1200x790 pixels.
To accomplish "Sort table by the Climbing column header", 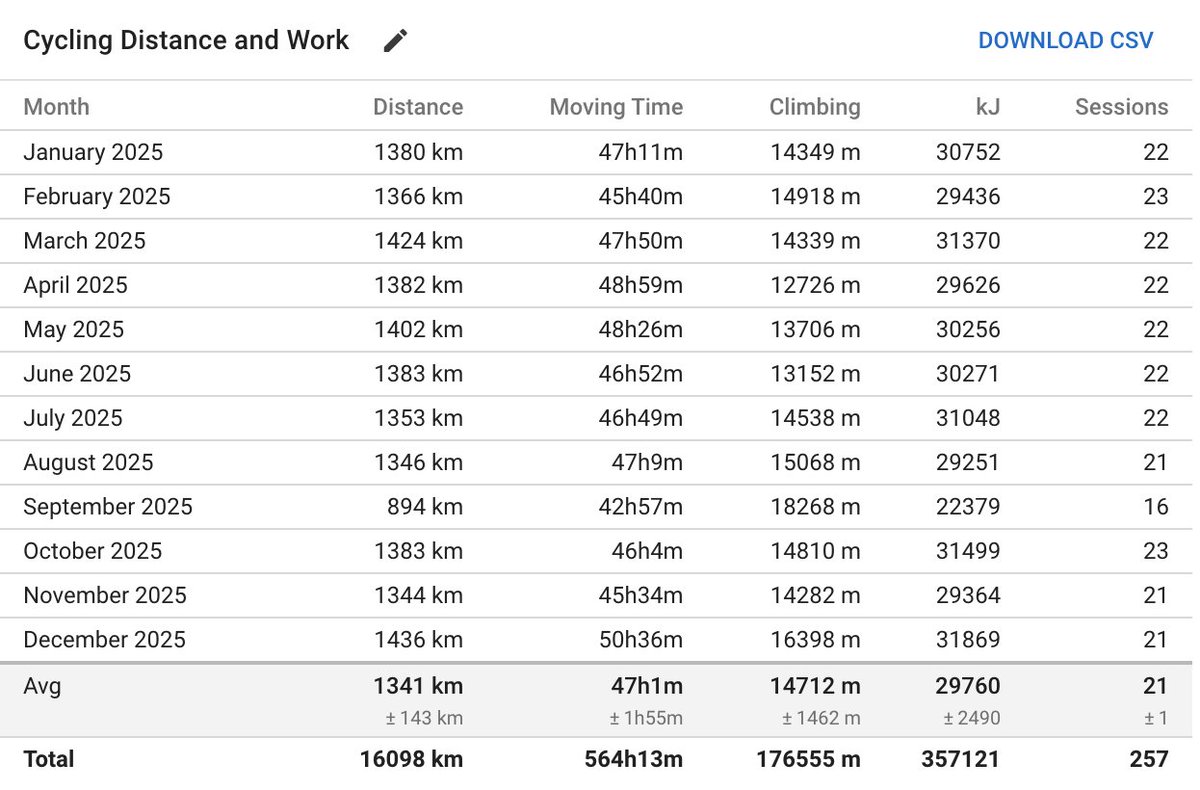I will coord(814,107).
